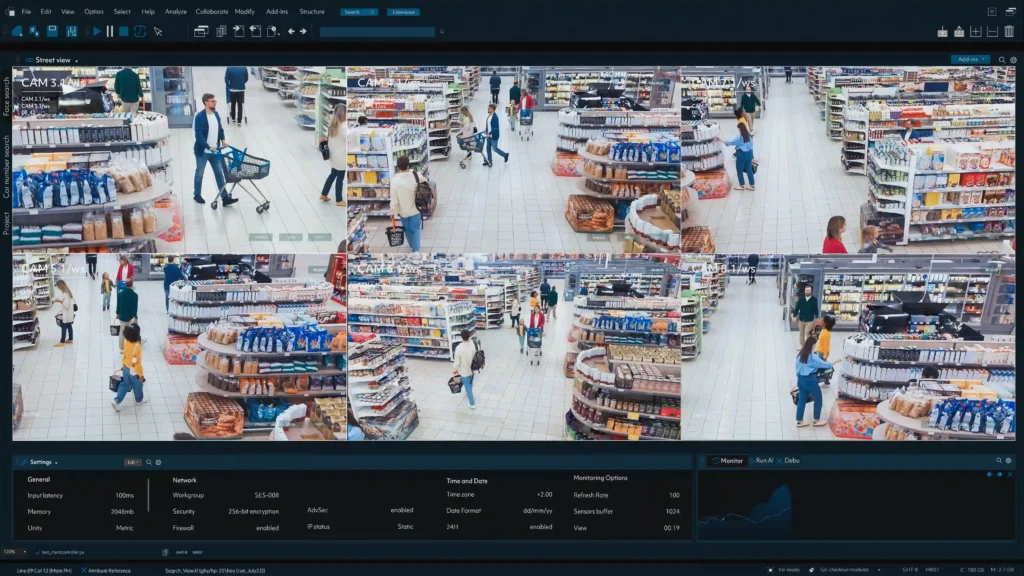Select the CAM 5 camera feed thumbnail
This screenshot has width=1024, height=576.
[180, 346]
